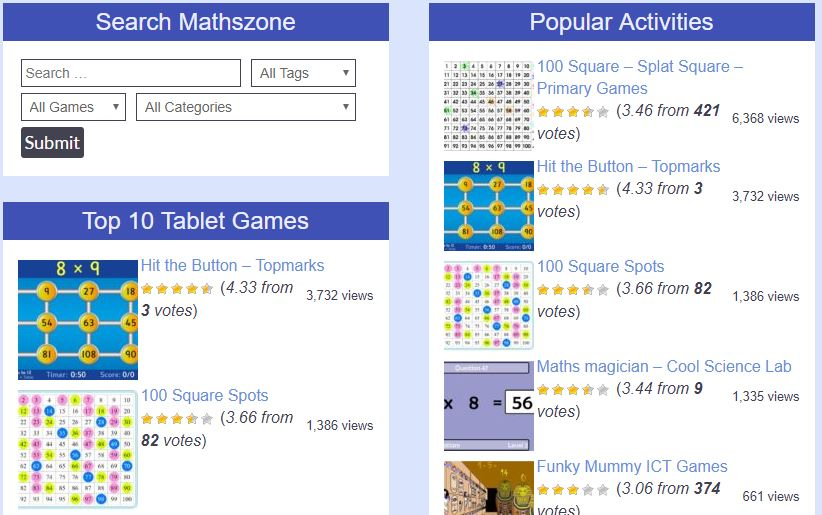Open the Splat Square thumbnail in Popular Activities
The width and height of the screenshot is (822, 515).
coord(489,105)
